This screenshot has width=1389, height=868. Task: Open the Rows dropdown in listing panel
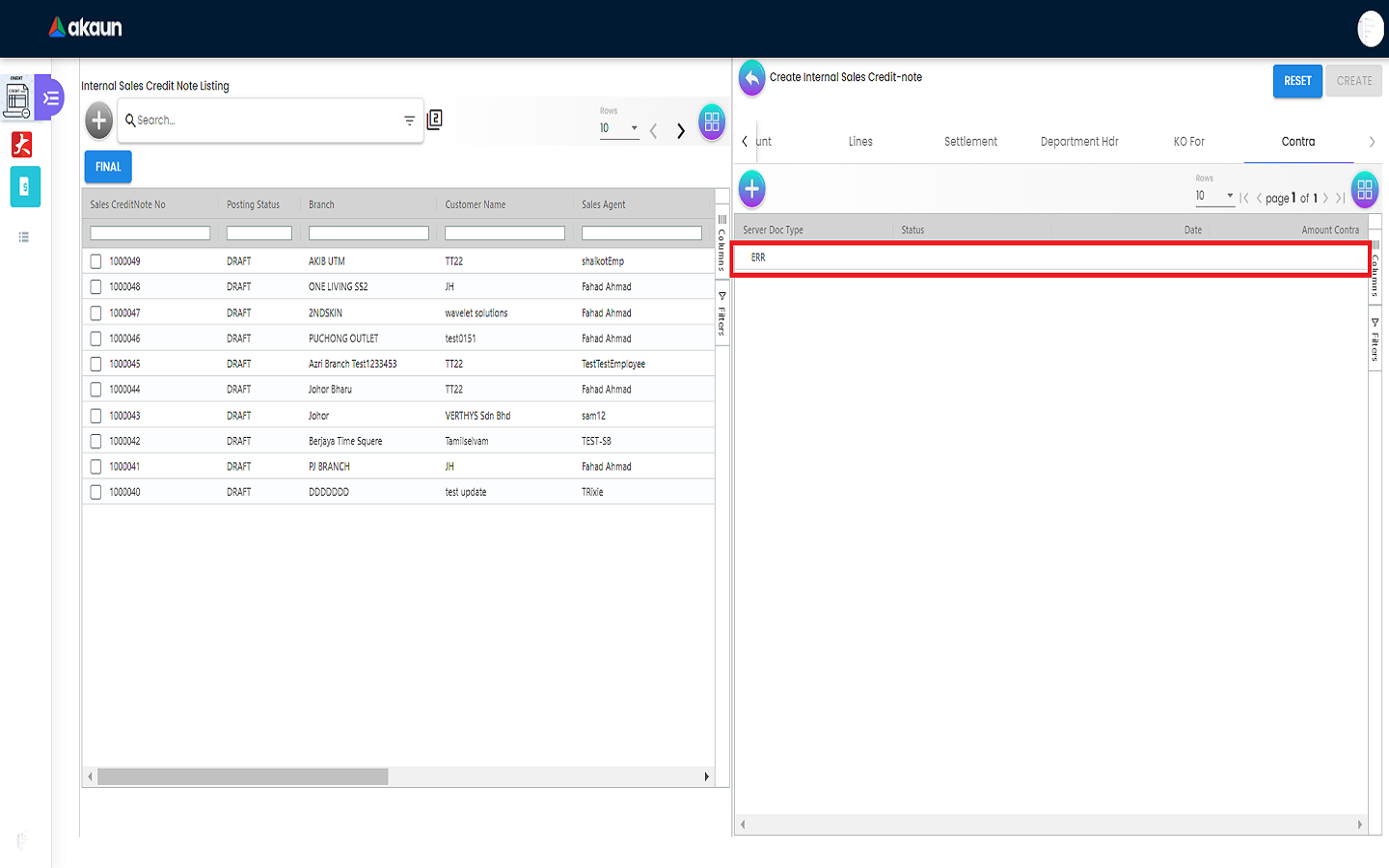click(619, 128)
